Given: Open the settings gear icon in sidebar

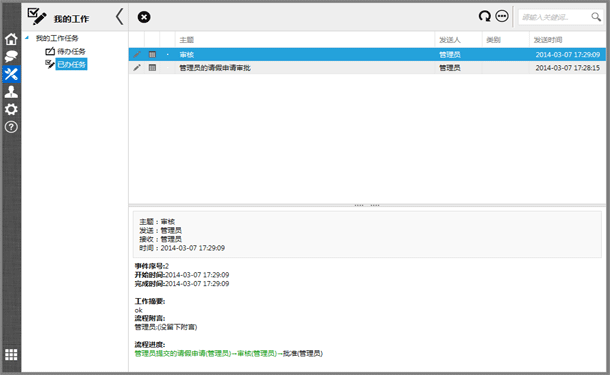Looking at the screenshot, I should (x=11, y=109).
